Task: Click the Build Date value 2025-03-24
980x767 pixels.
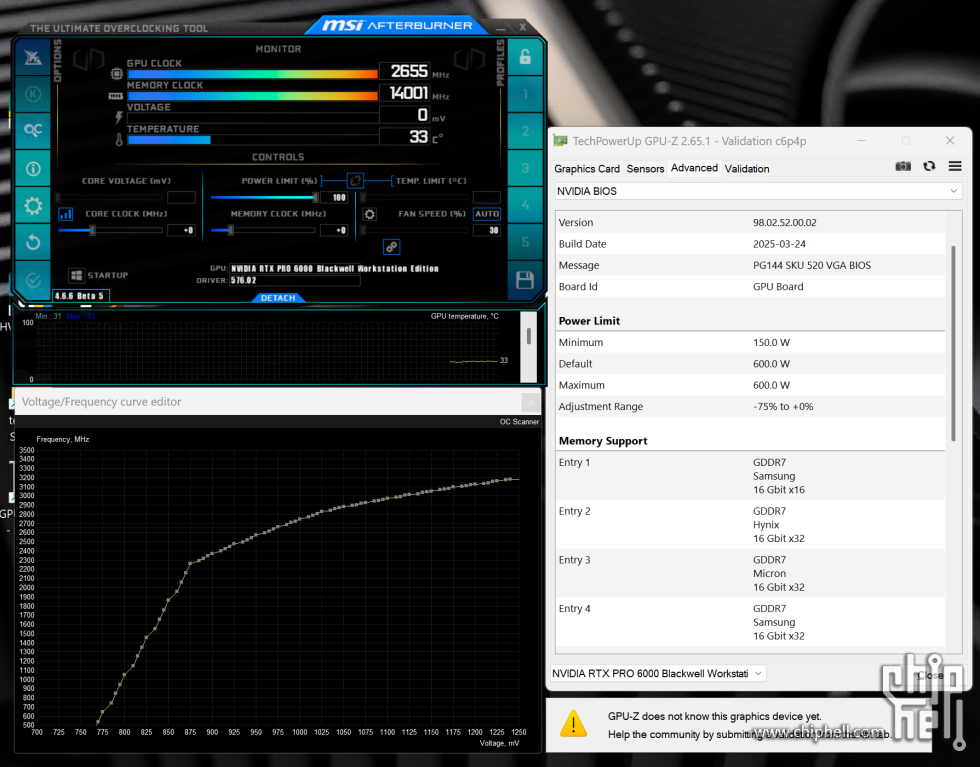Action: [779, 244]
